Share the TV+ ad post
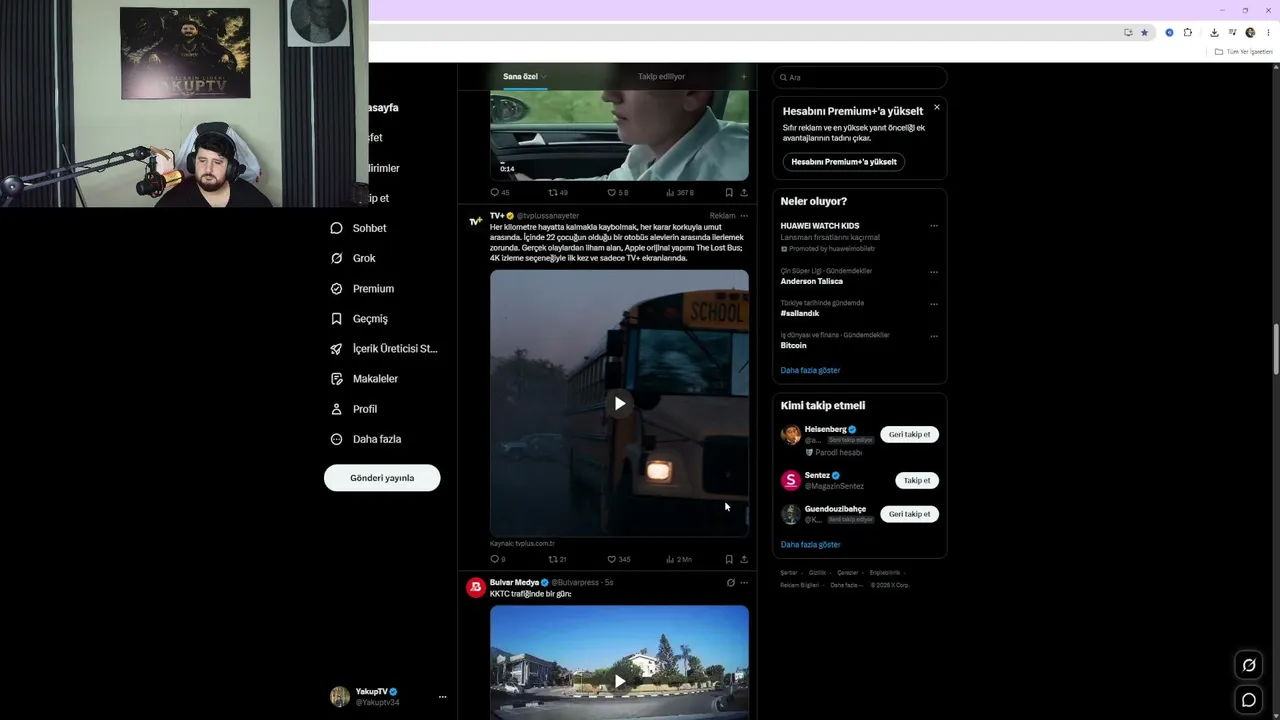 click(x=744, y=559)
